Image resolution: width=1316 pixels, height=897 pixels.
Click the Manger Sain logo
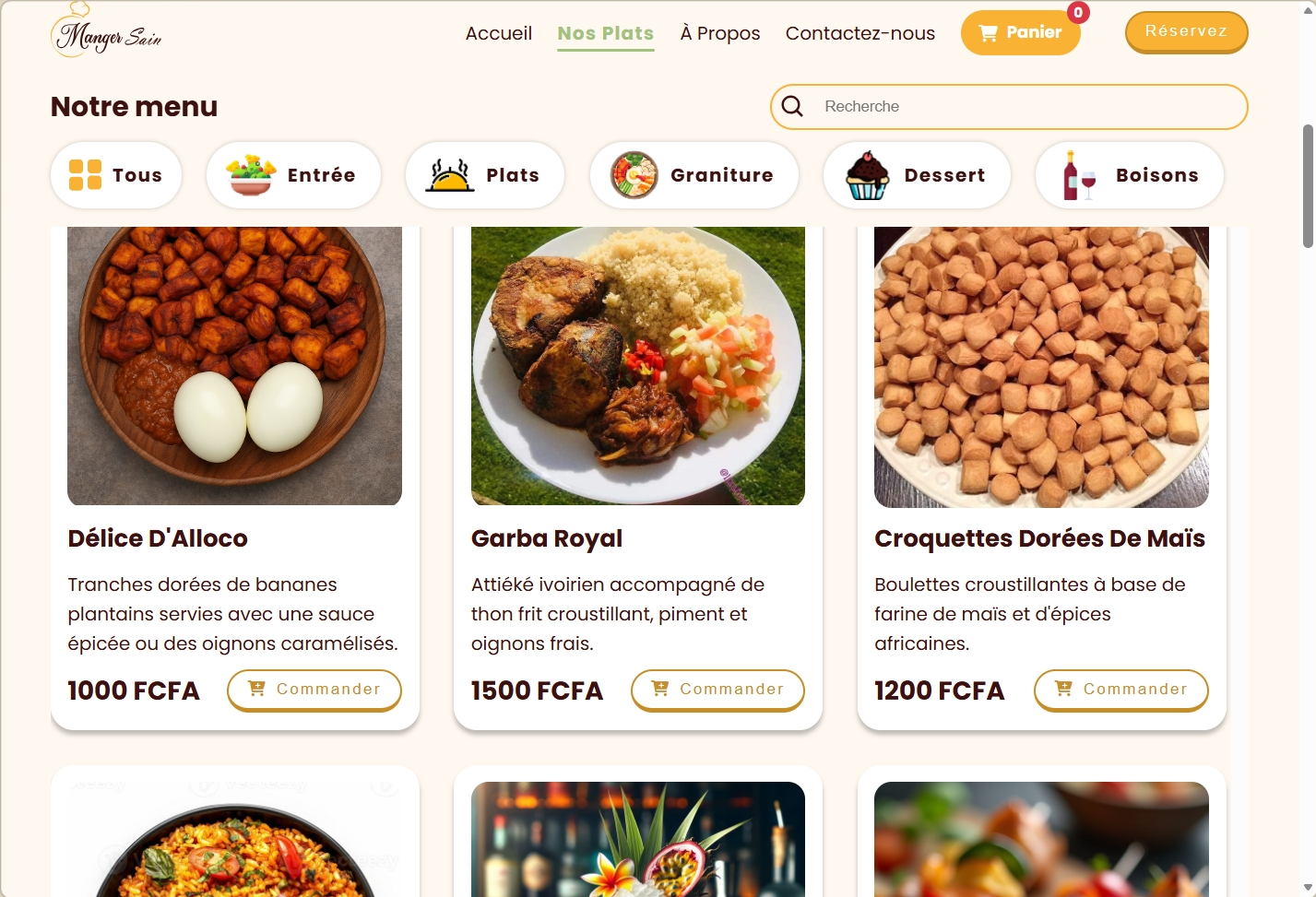[106, 33]
